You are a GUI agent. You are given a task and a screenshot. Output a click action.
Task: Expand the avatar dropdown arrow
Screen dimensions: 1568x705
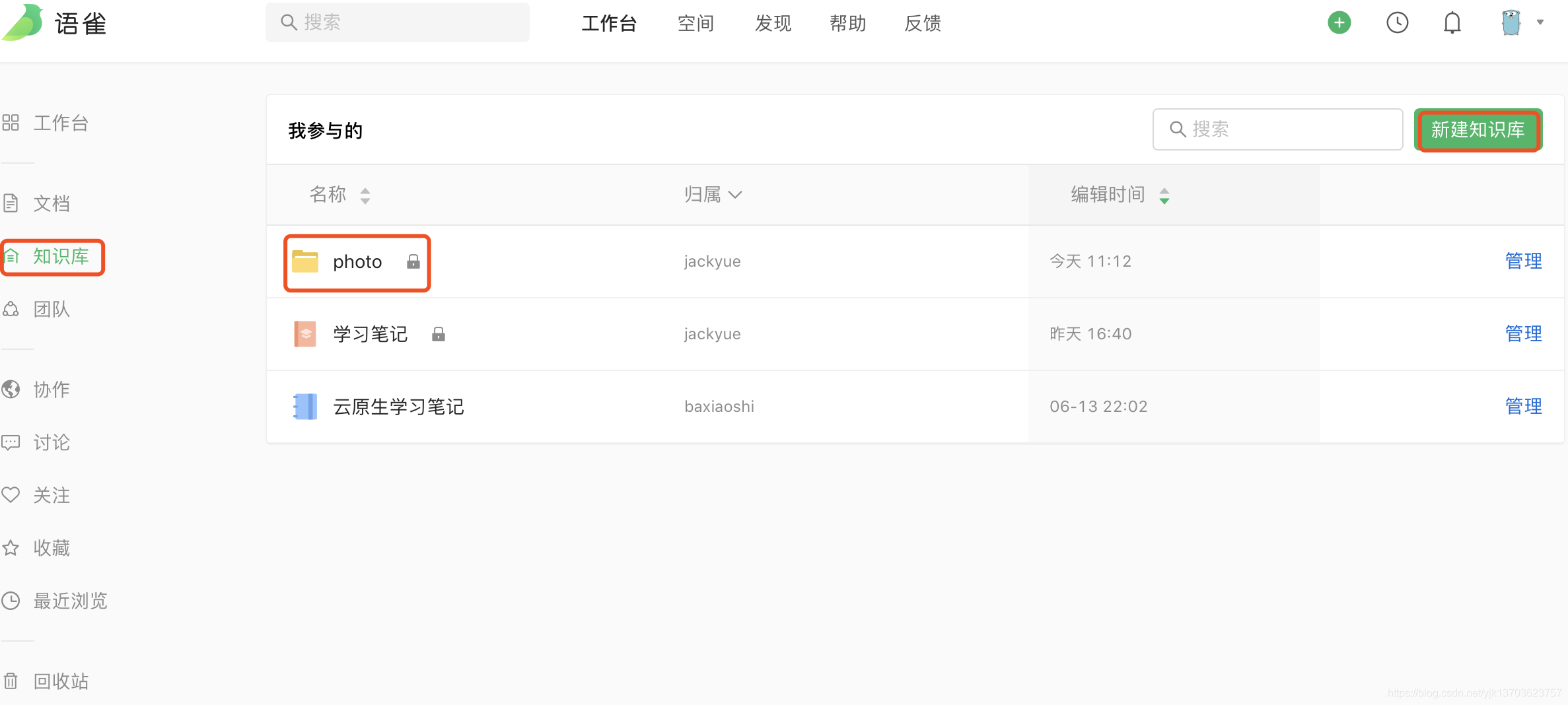1540,22
